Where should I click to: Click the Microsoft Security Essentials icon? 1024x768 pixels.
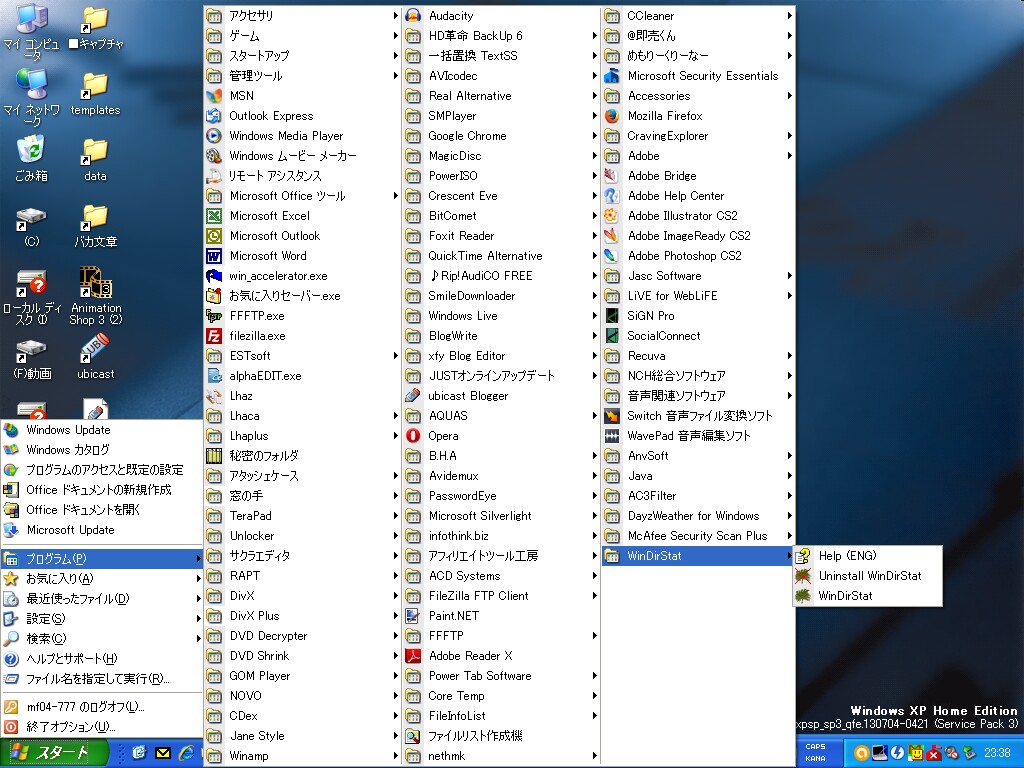pos(611,76)
